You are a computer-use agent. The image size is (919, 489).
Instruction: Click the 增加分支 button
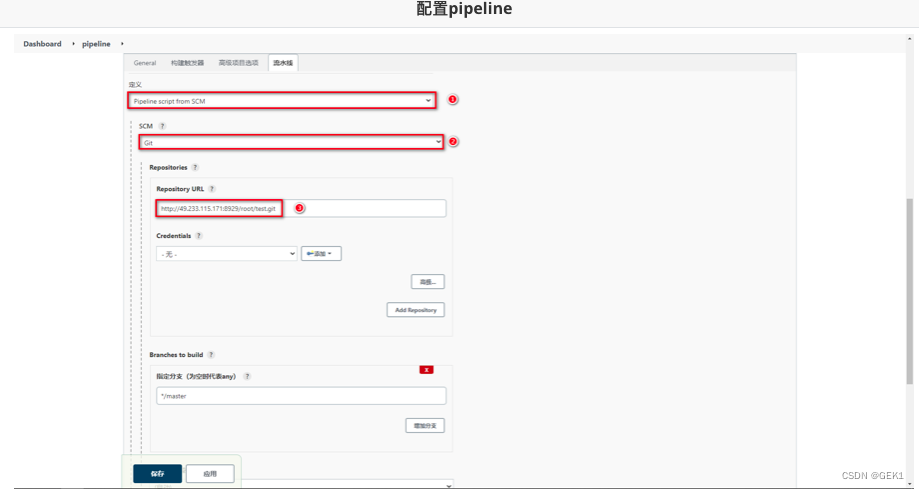(x=425, y=426)
